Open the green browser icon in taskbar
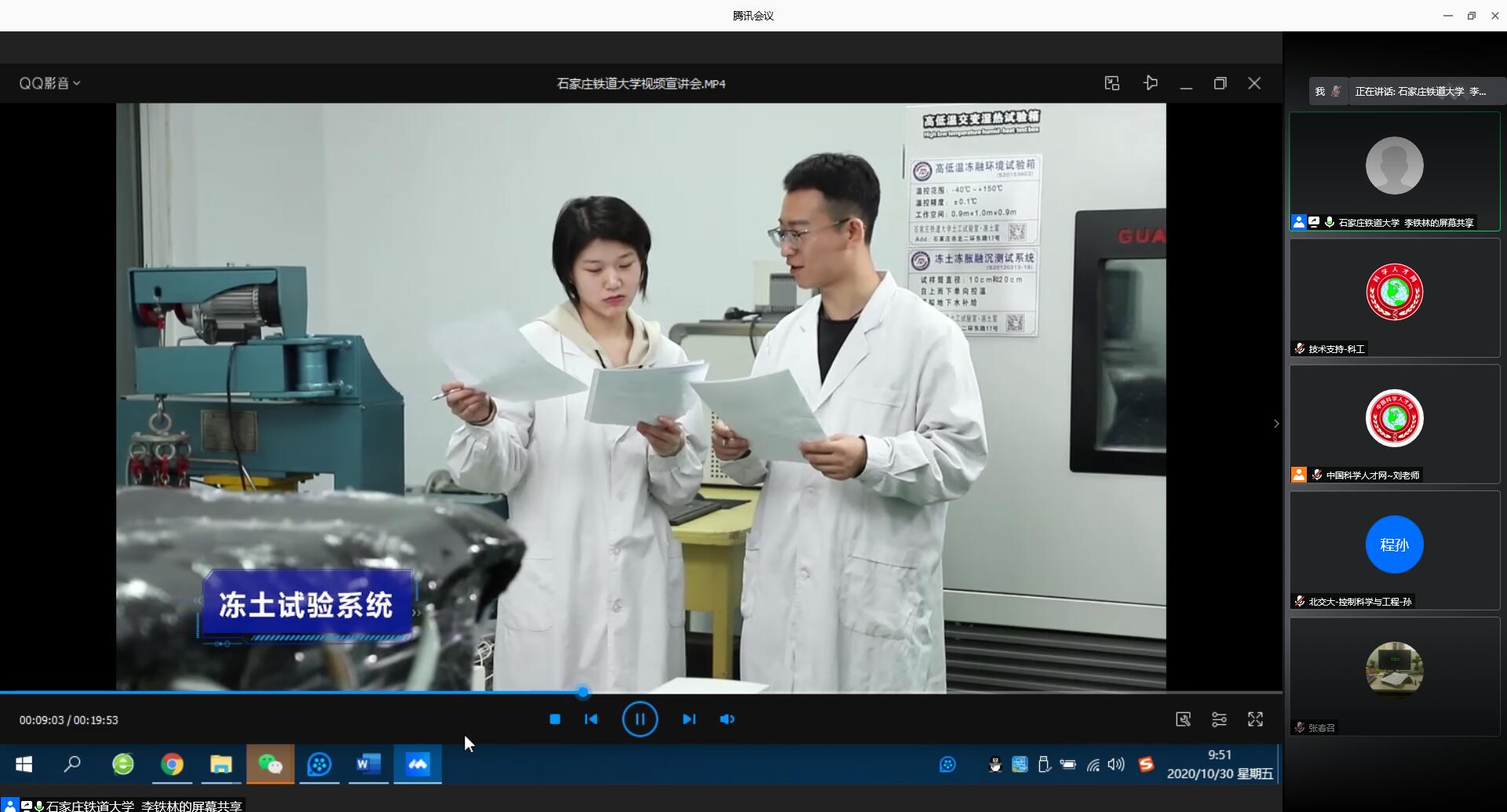This screenshot has width=1507, height=812. pos(123,764)
